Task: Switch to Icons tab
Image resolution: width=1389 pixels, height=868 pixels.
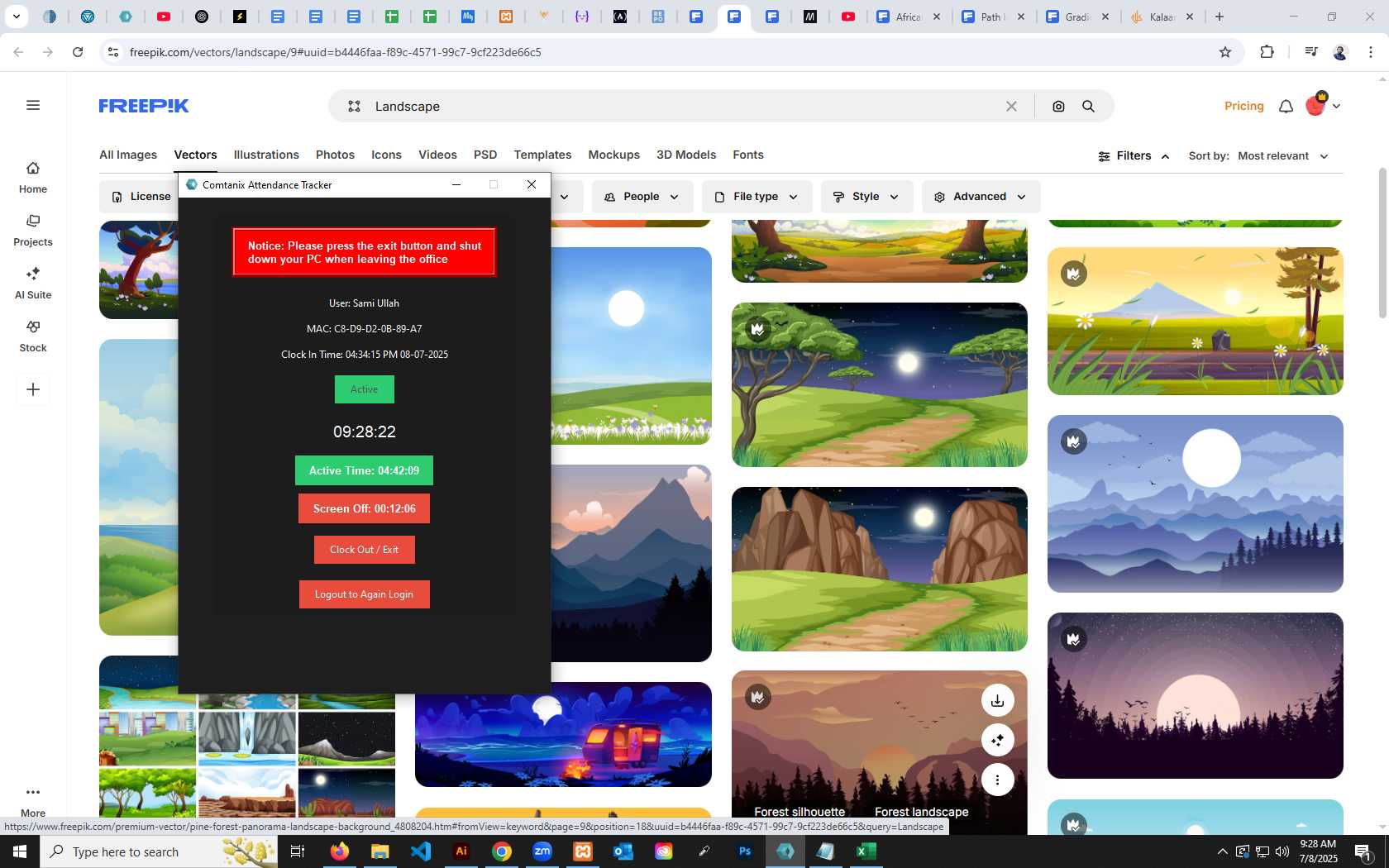Action: click(x=386, y=155)
